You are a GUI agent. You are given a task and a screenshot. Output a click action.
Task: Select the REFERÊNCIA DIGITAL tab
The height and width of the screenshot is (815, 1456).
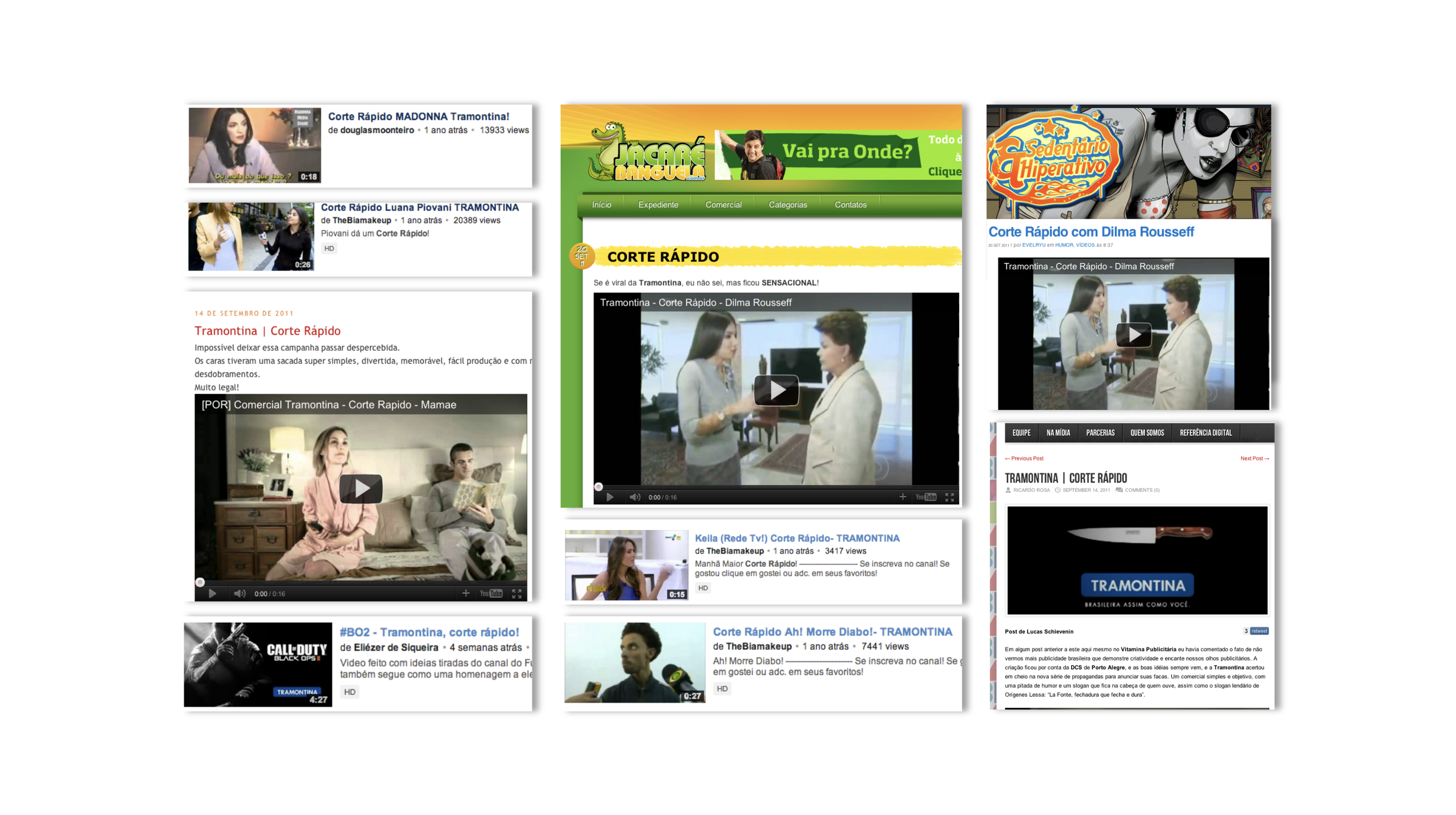(x=1206, y=433)
